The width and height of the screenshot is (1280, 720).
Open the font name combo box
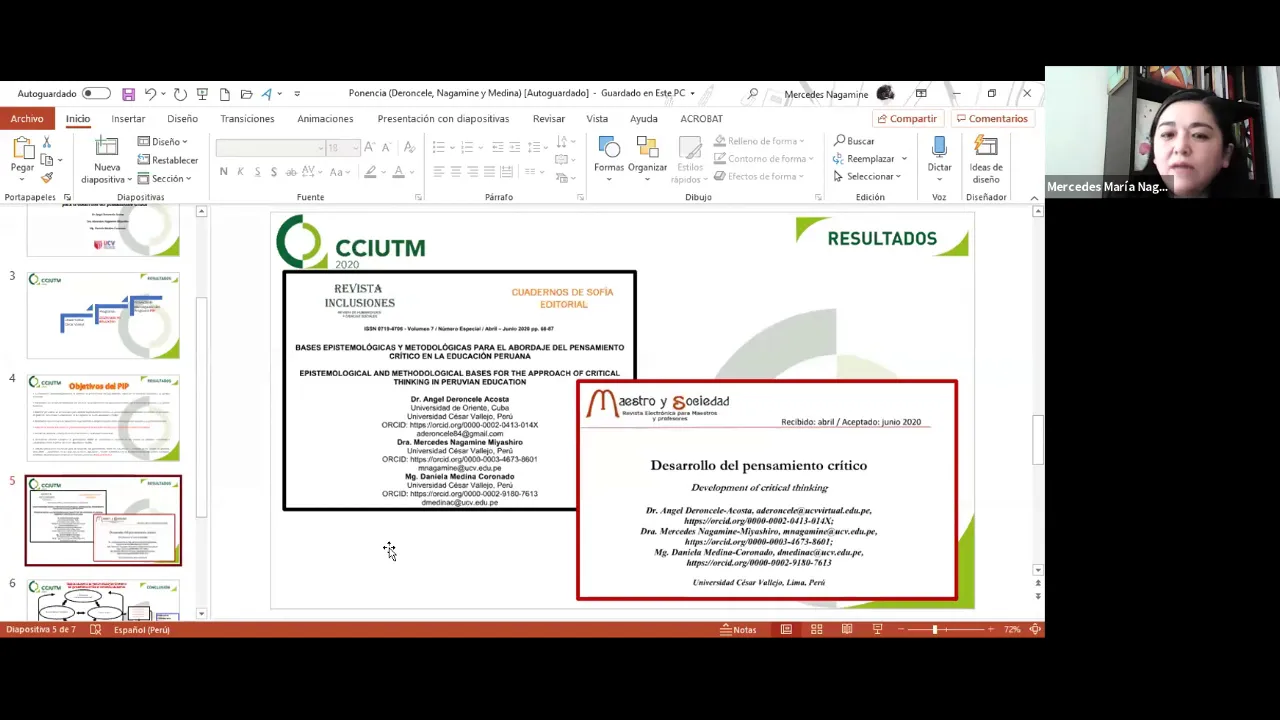point(270,148)
